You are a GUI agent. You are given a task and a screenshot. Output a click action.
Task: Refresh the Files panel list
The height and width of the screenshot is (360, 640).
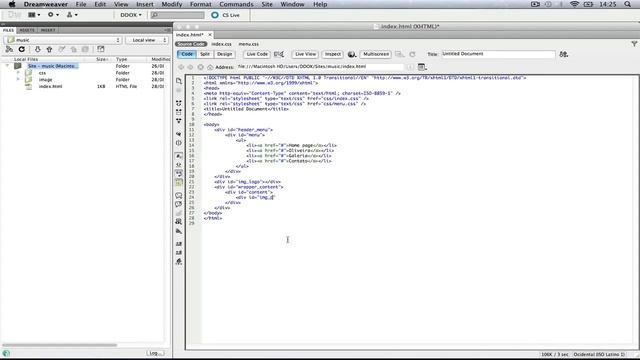coord(22,49)
